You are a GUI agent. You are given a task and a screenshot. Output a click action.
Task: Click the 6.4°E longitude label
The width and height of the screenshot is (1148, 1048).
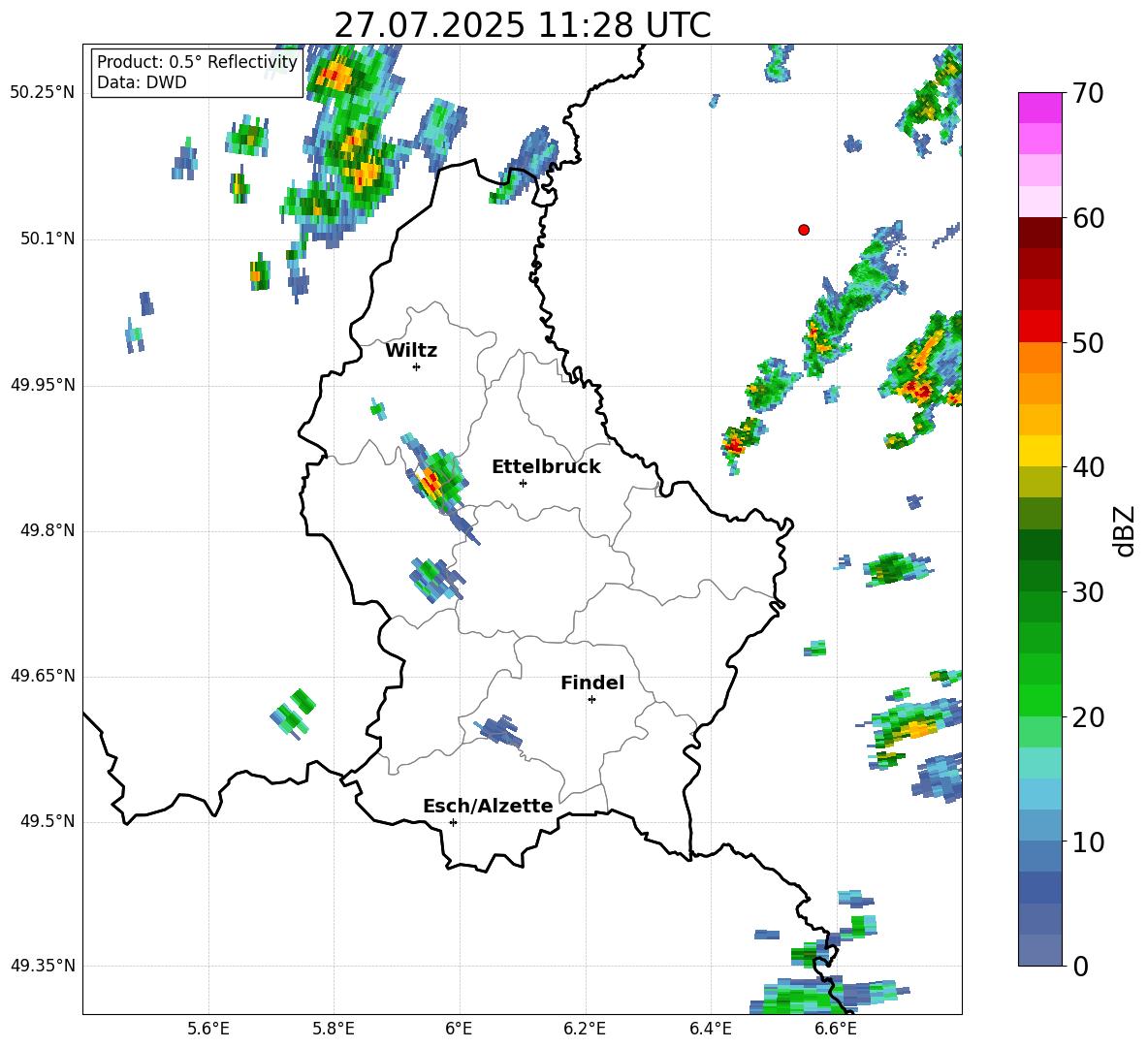(x=710, y=1029)
